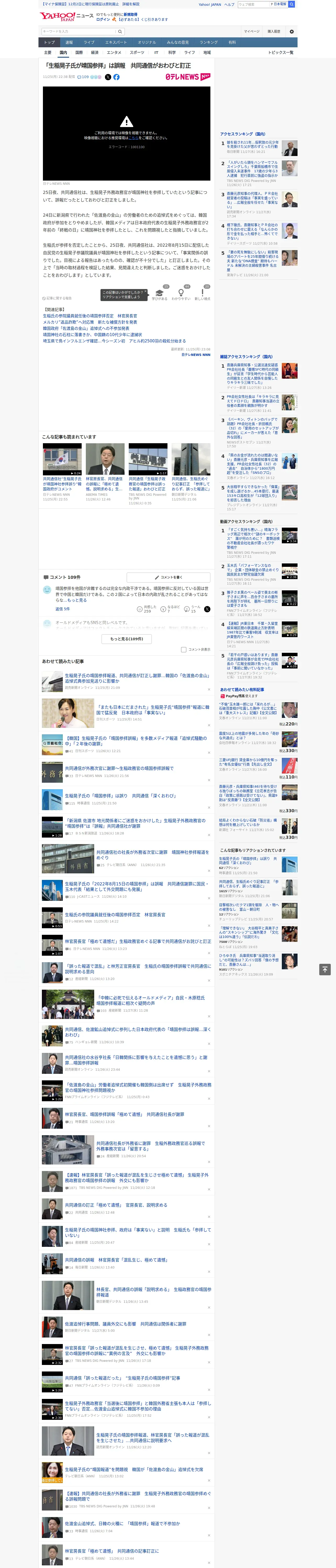
Task: Toggle the コメント非表示 checkbox
Action: tap(183, 649)
